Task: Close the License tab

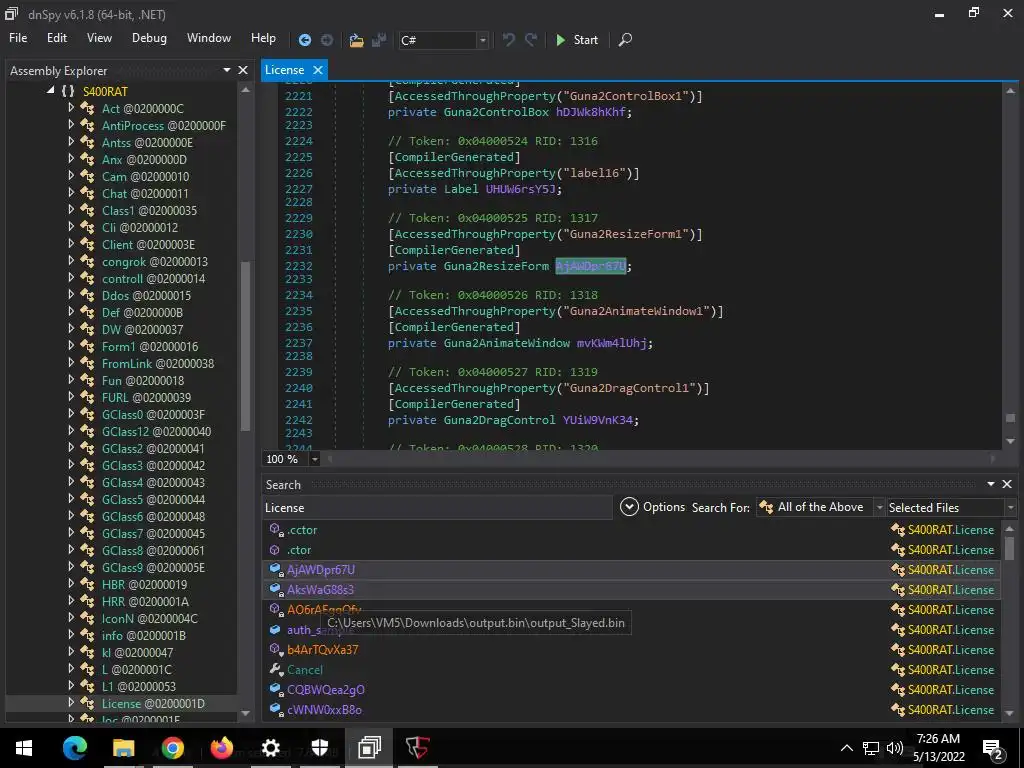Action: coord(318,70)
